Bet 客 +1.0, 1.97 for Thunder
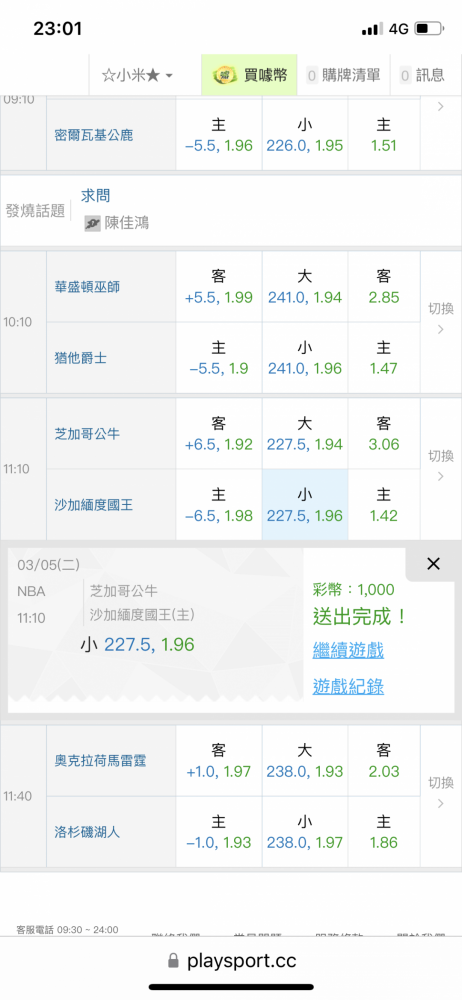 [x=219, y=760]
